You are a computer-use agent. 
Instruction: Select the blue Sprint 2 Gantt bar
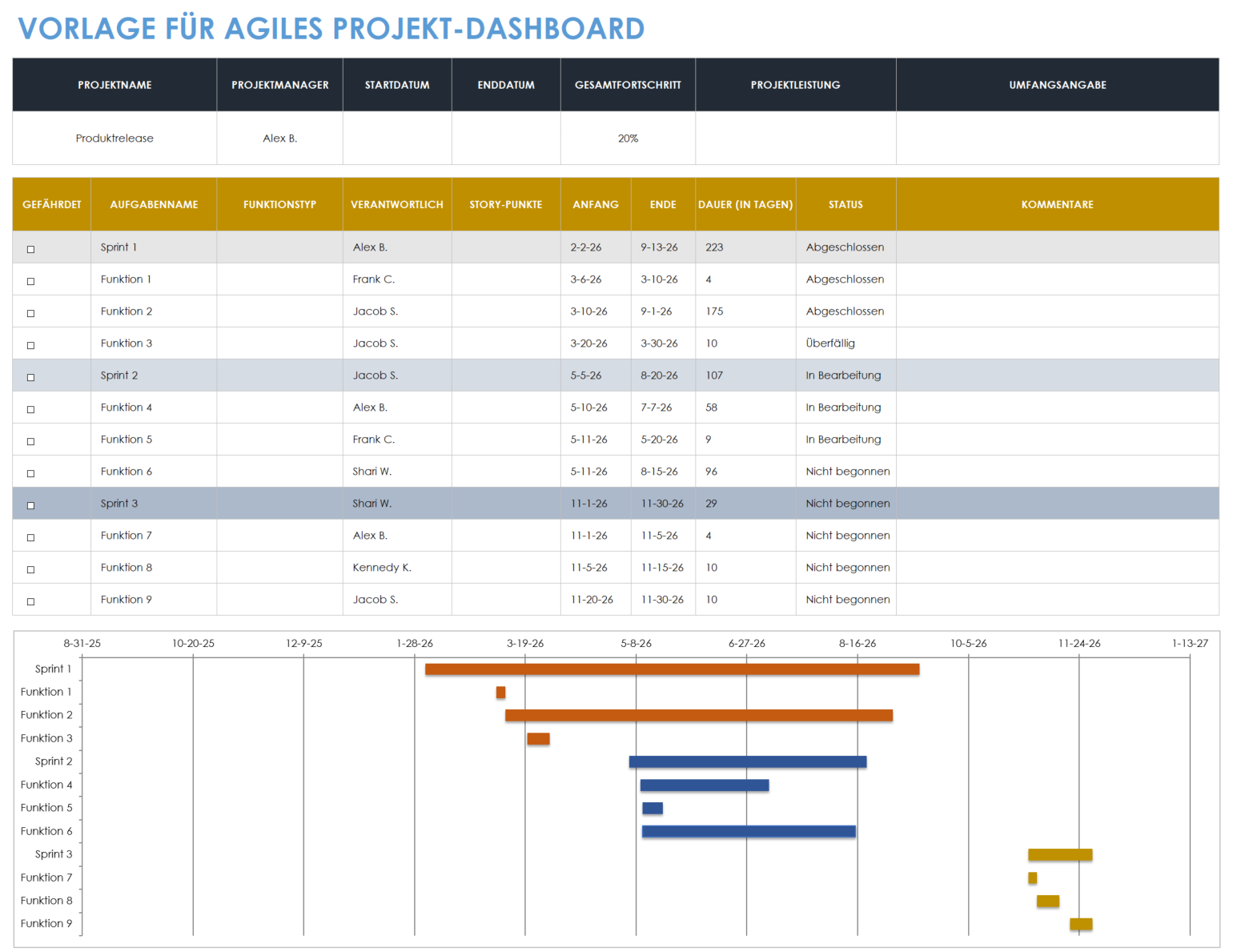[748, 762]
